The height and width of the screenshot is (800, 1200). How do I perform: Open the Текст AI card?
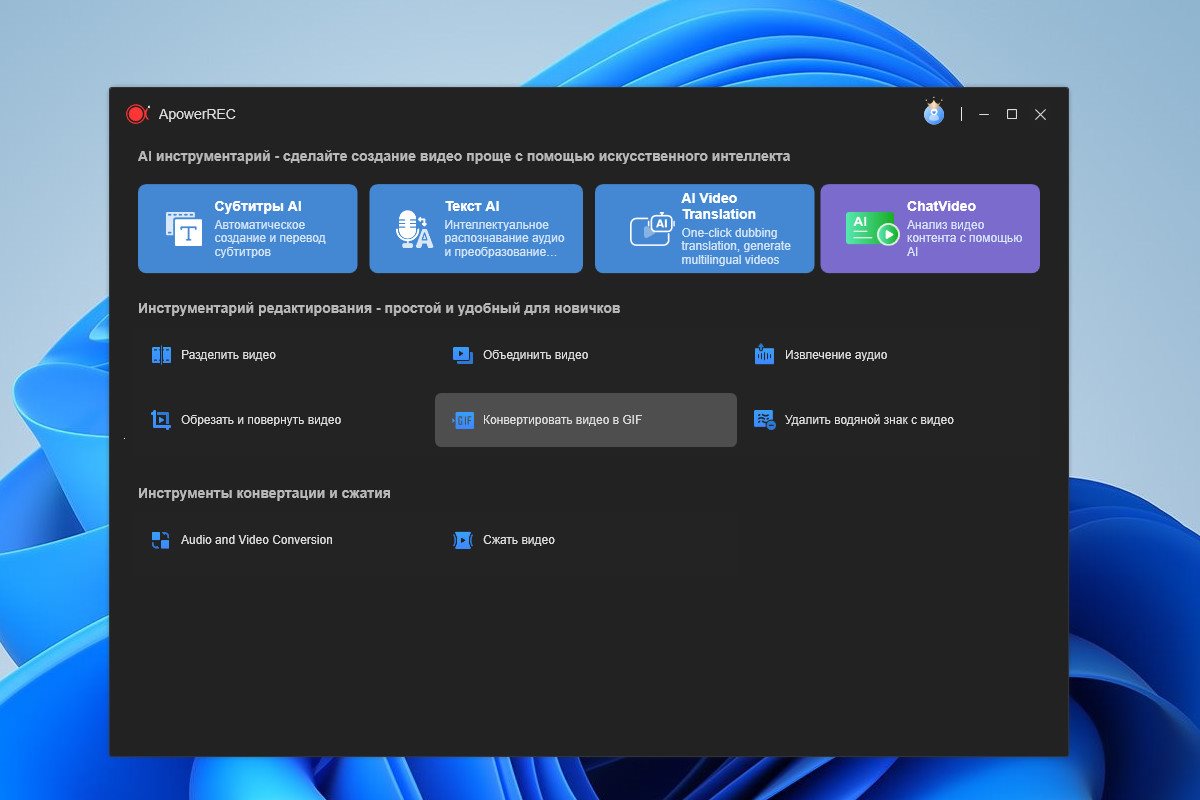tap(476, 228)
